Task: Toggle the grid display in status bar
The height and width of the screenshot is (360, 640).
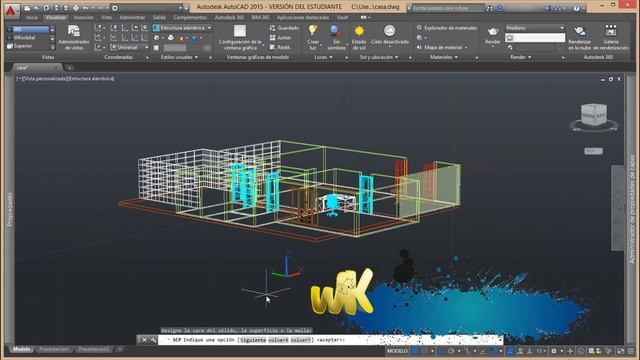Action: pyautogui.click(x=415, y=351)
